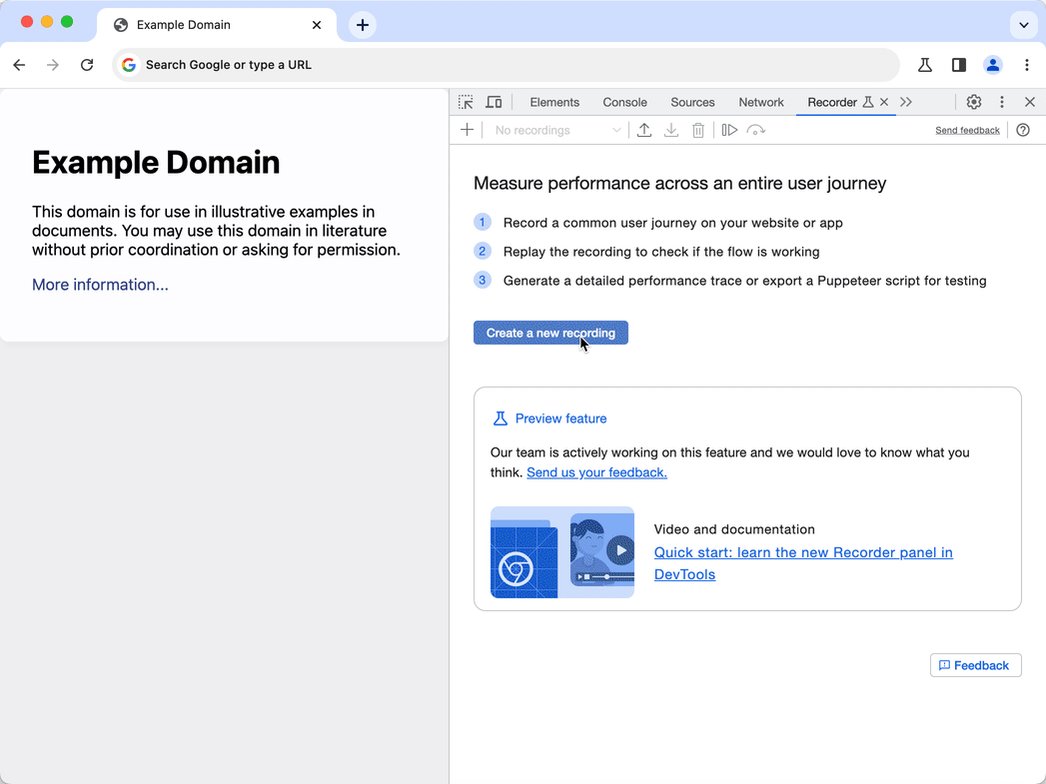Reload the Example Domain page
Image resolution: width=1046 pixels, height=784 pixels.
click(87, 65)
